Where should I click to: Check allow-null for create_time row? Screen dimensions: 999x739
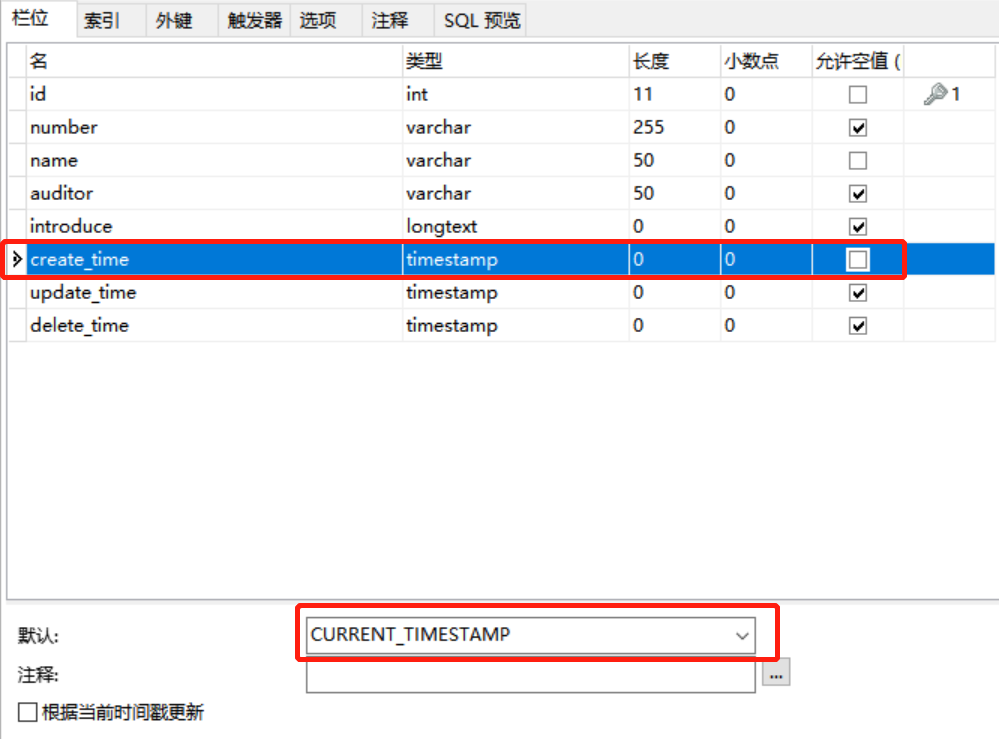point(858,259)
